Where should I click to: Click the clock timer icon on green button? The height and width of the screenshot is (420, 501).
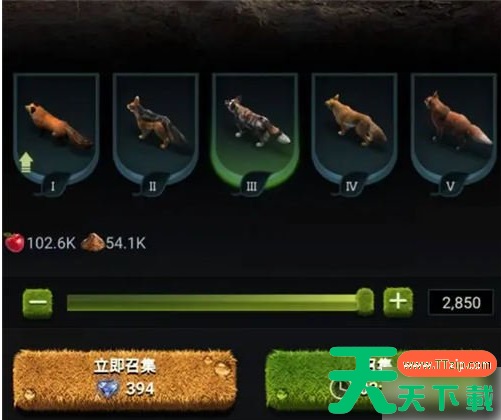tap(338, 388)
